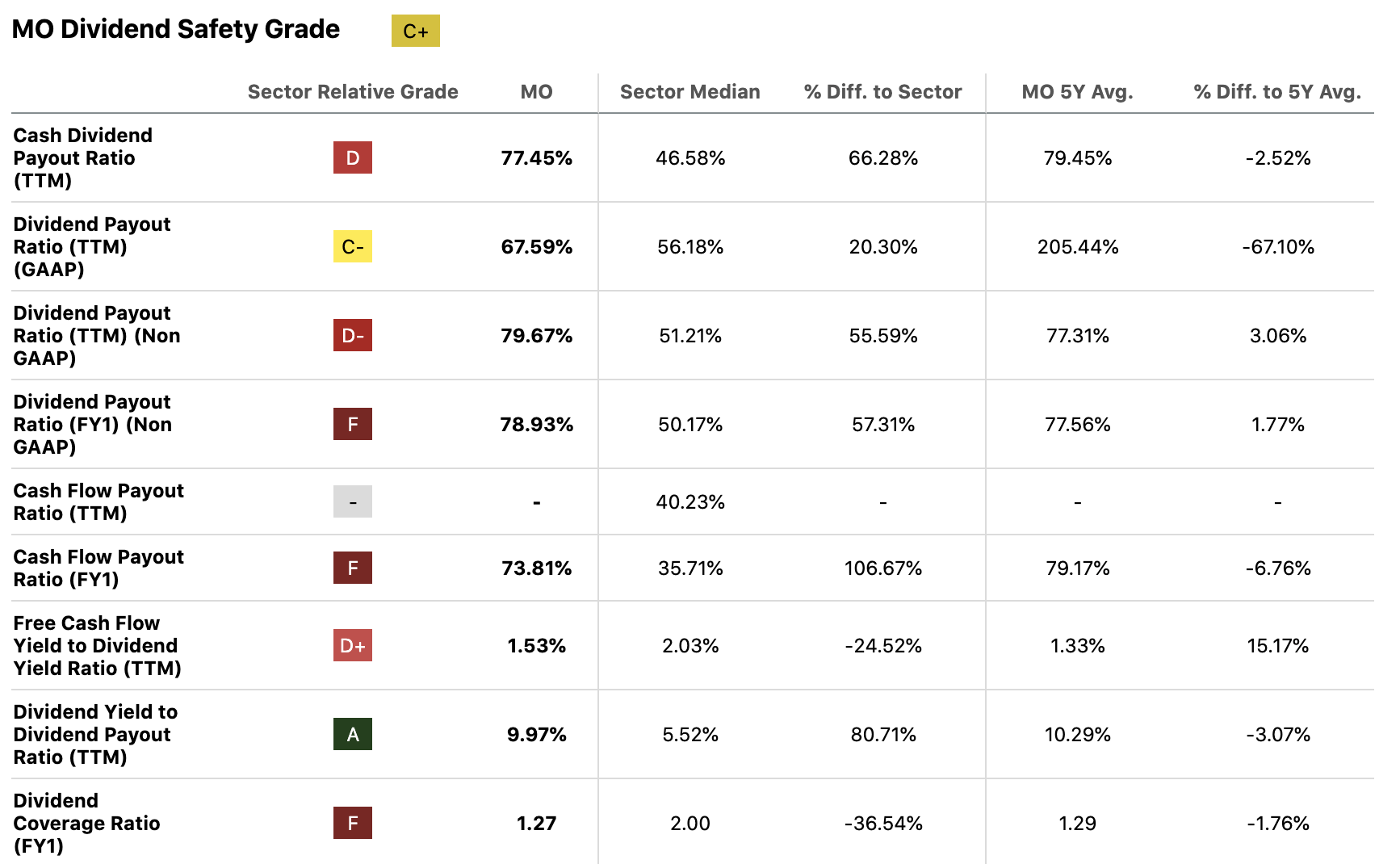Screen dimensions: 1400x864
Task: Click the Sector Median column header
Action: point(690,92)
